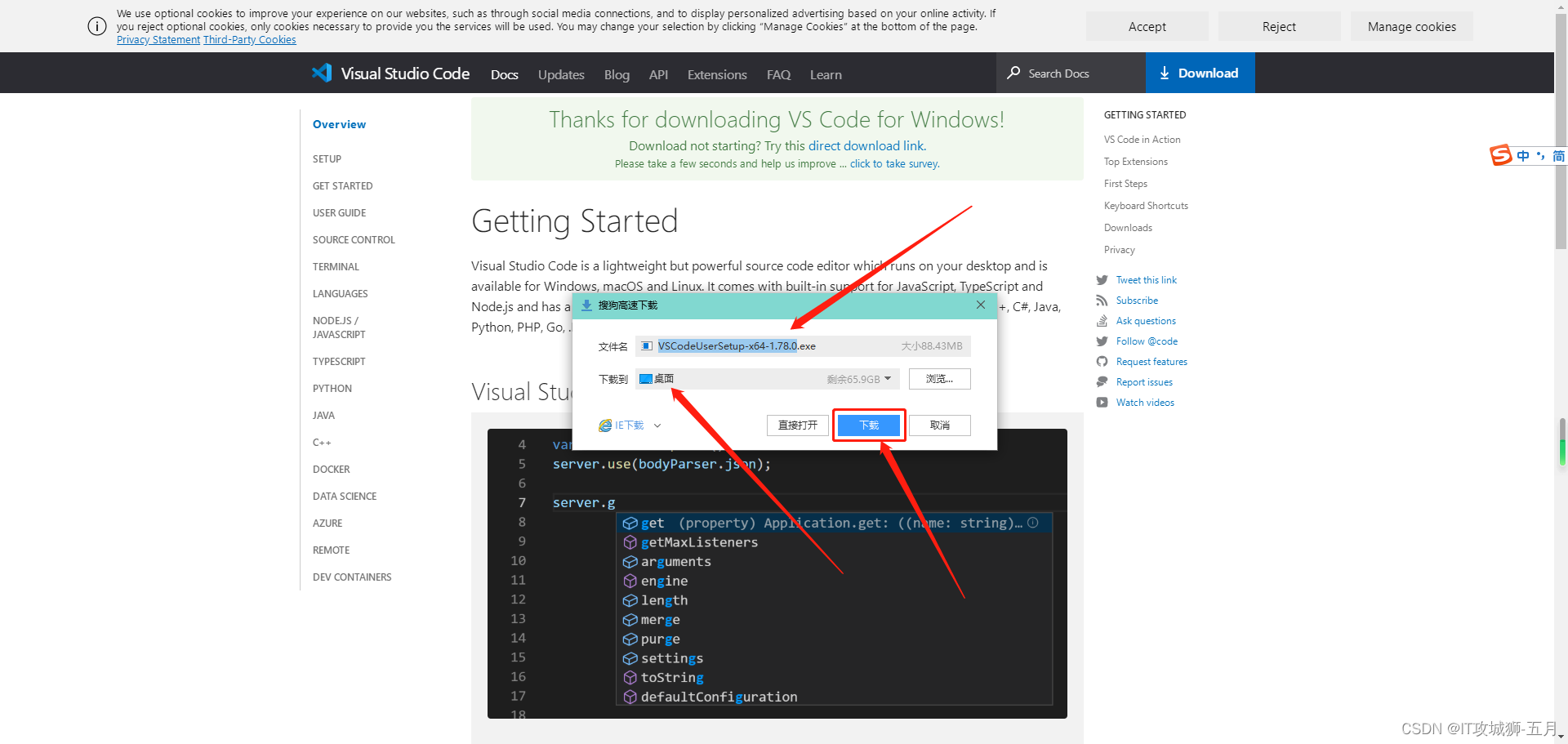Click the code editor screenshot image
This screenshot has width=1568, height=744.
(777, 573)
